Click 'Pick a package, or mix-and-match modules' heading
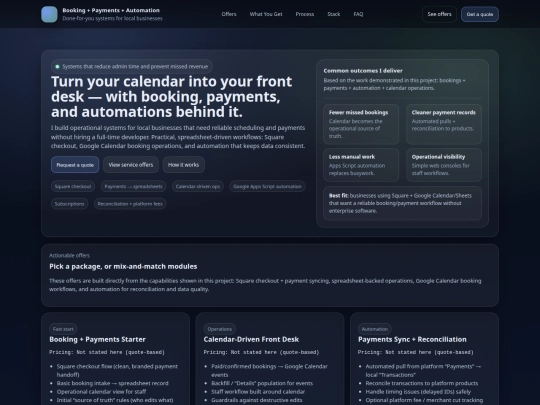Viewport: 540px width, 405px height. click(123, 267)
